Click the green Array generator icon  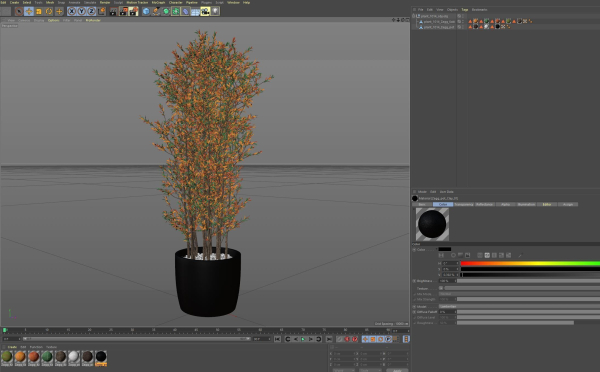[176, 11]
